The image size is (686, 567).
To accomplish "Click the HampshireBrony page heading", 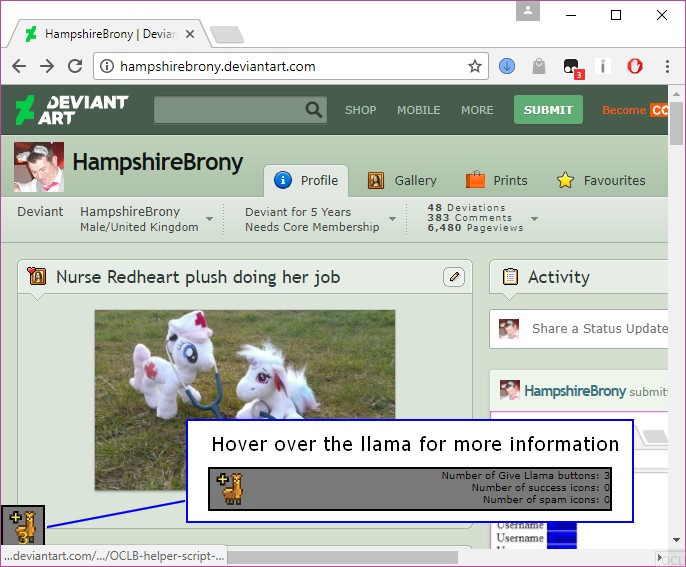I will 158,162.
